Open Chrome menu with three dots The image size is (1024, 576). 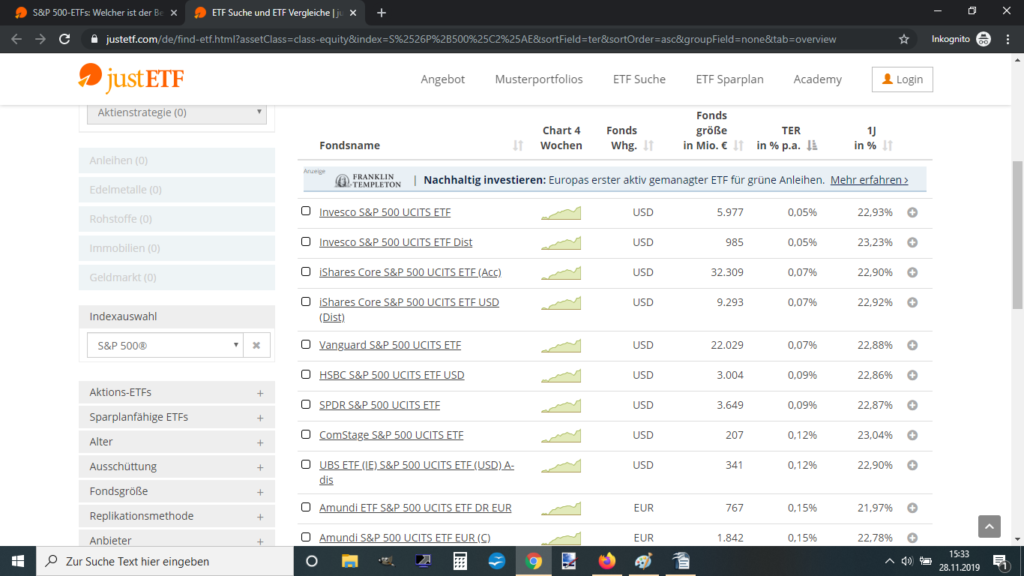1008,39
